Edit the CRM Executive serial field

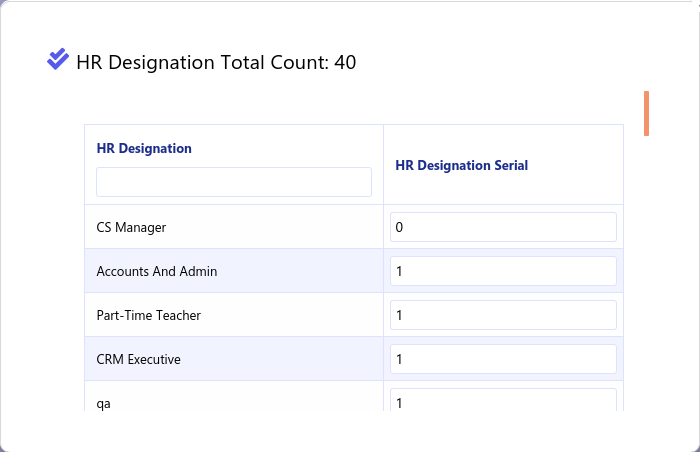[503, 359]
